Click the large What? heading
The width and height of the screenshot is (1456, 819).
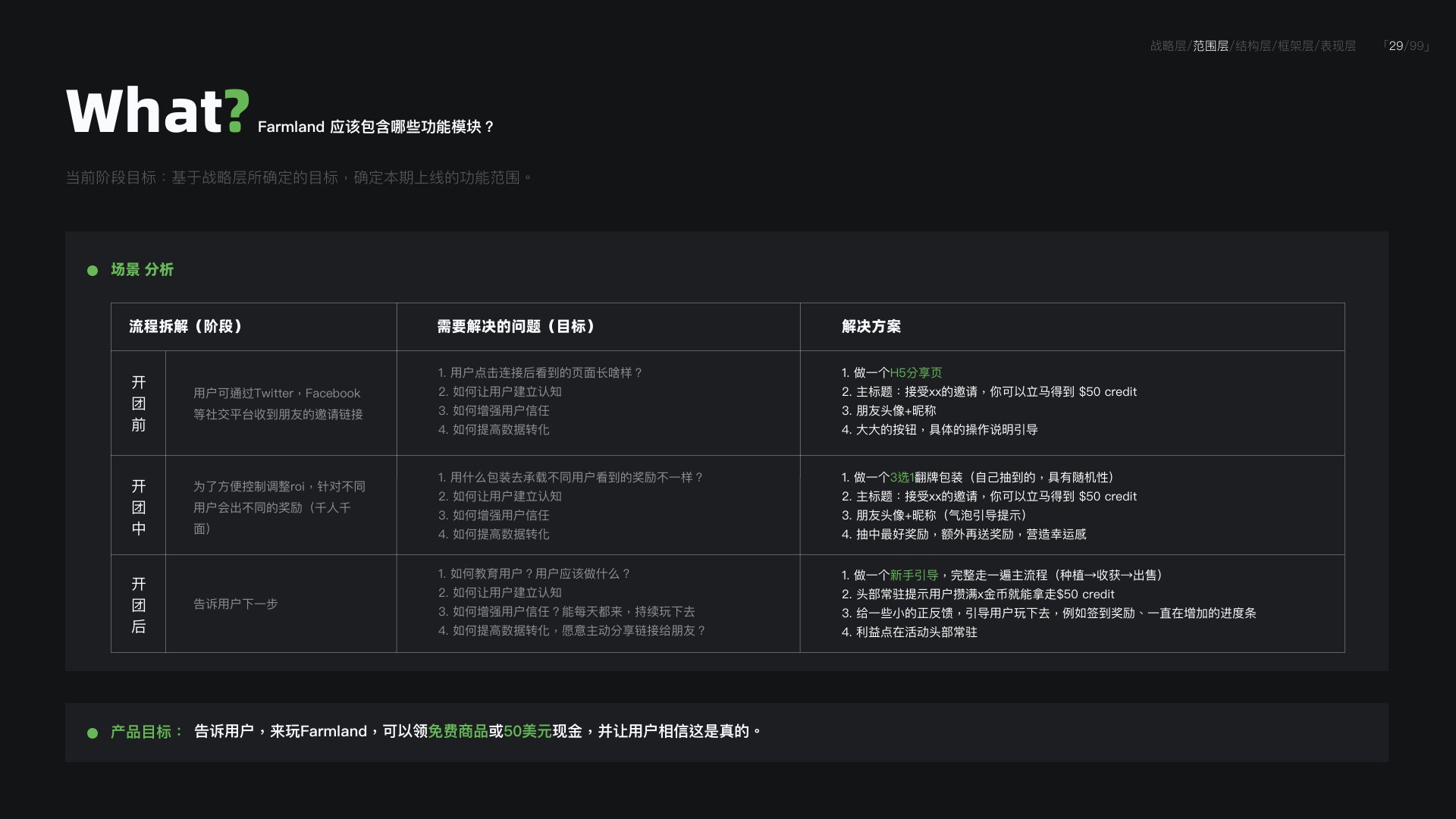(158, 111)
